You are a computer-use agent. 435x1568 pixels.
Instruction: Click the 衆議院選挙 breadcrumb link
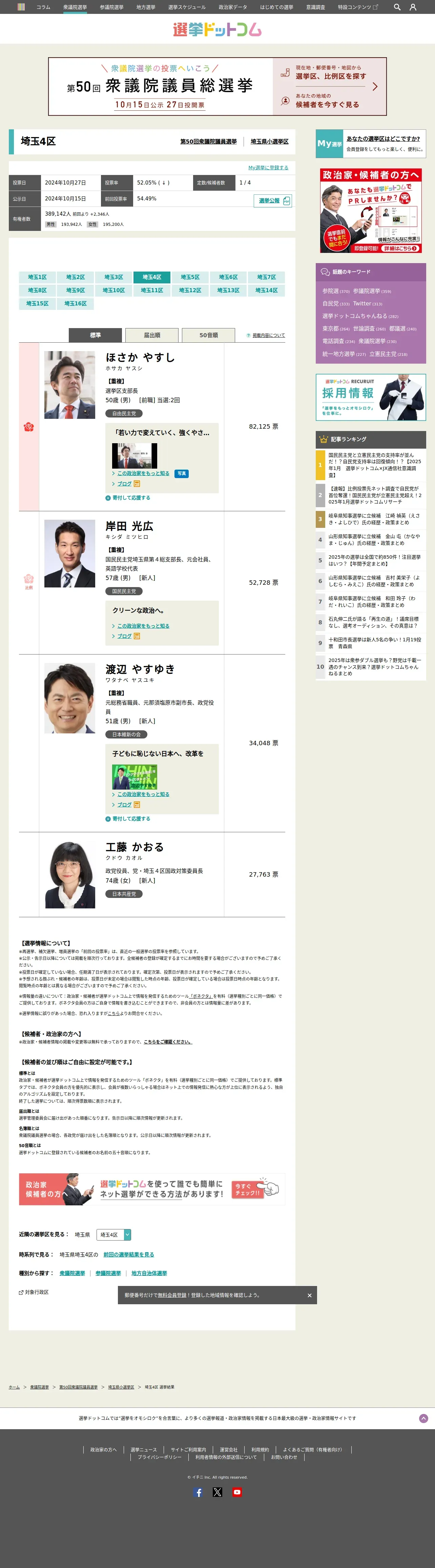(40, 1387)
